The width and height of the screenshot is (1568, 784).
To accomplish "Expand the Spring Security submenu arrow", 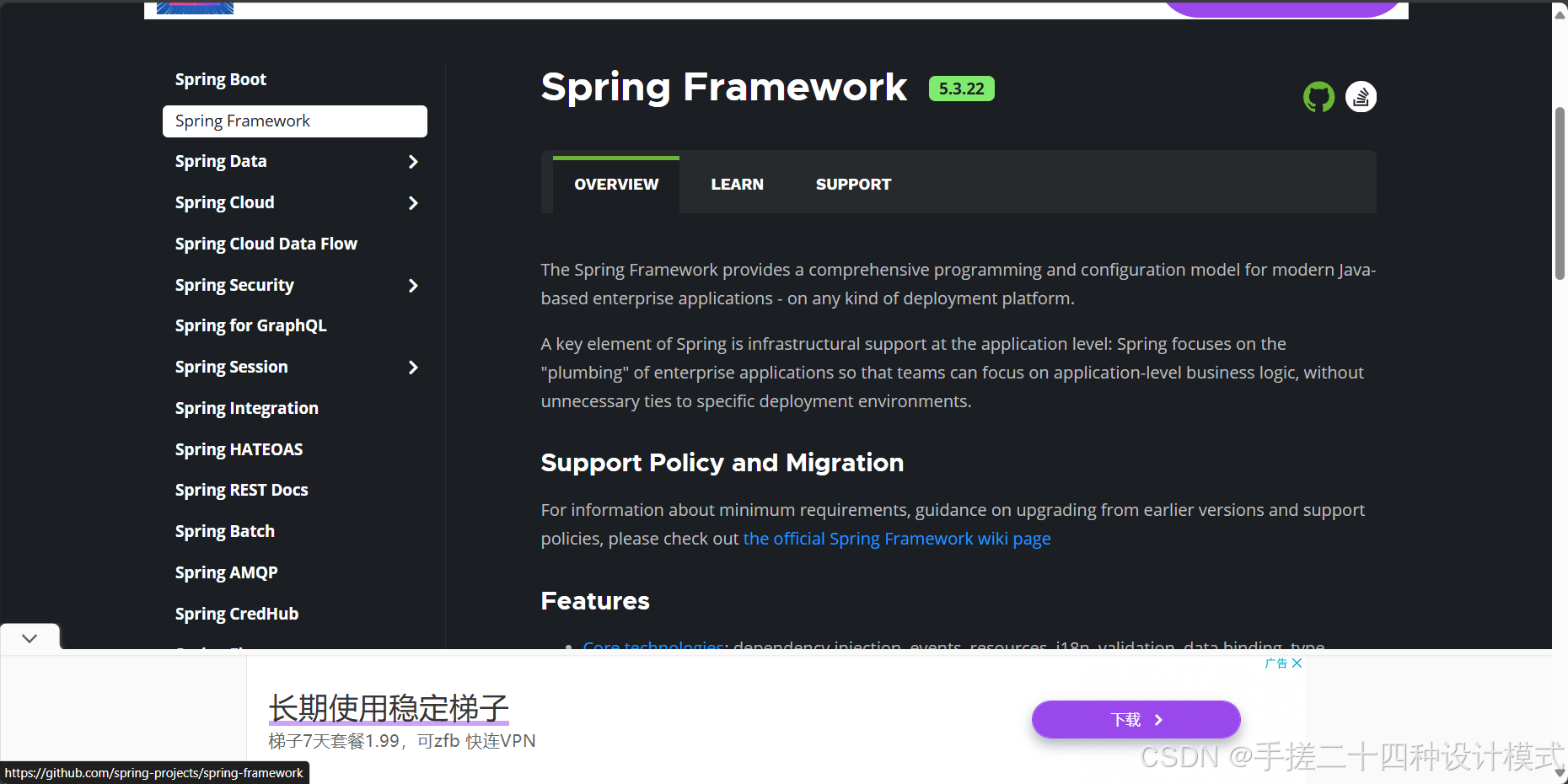I will pos(413,286).
